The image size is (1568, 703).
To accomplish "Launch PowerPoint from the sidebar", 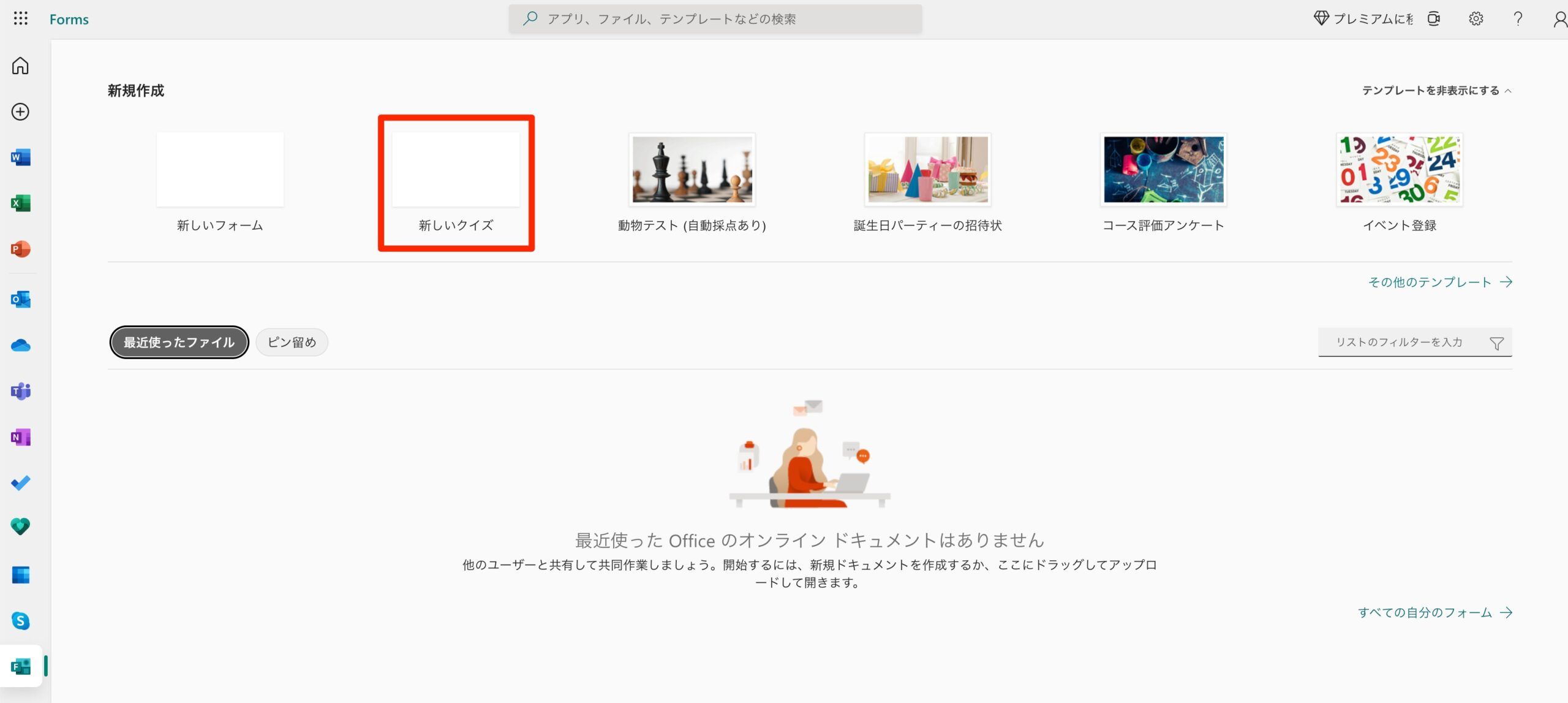I will tap(20, 249).
